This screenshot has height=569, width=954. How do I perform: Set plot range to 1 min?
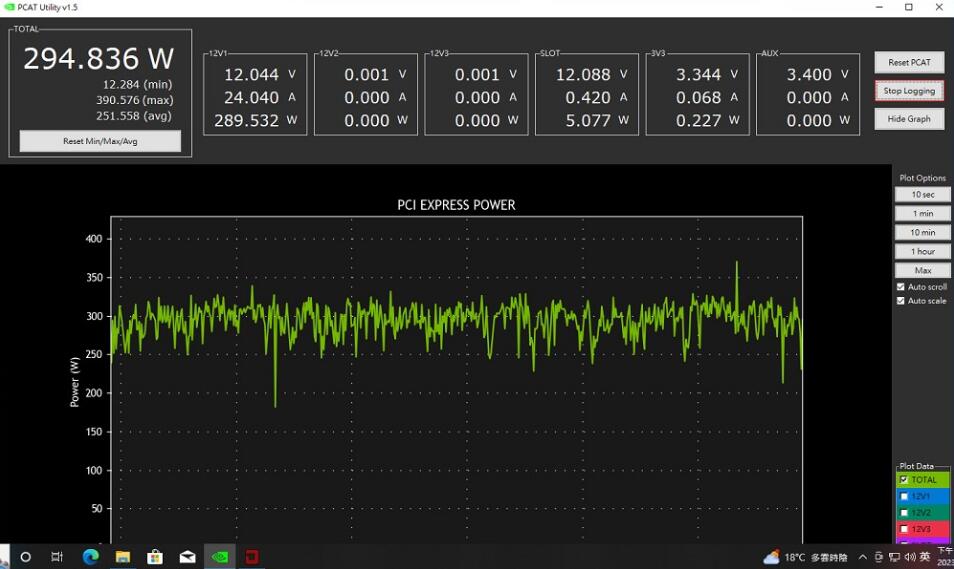(923, 213)
